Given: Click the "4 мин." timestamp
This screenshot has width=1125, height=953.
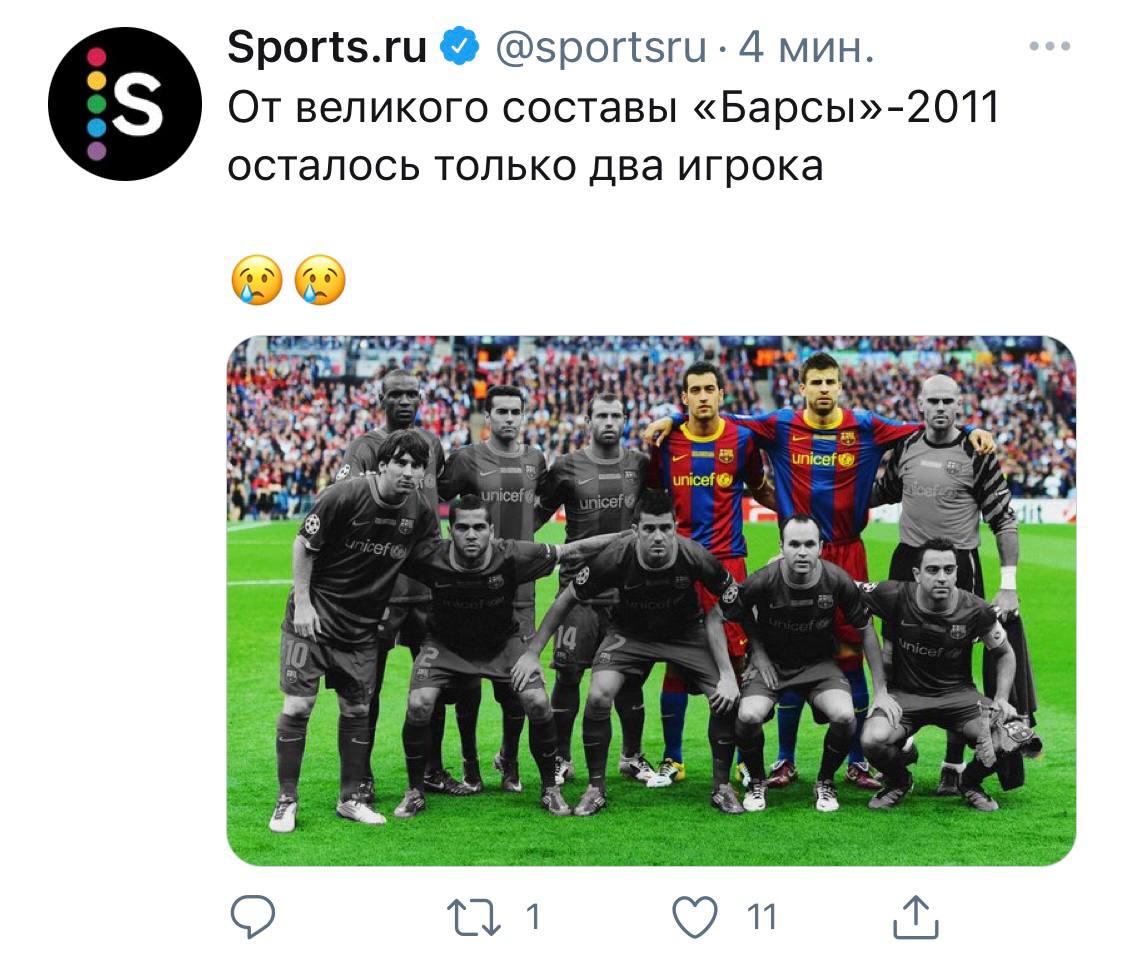Looking at the screenshot, I should coord(806,48).
